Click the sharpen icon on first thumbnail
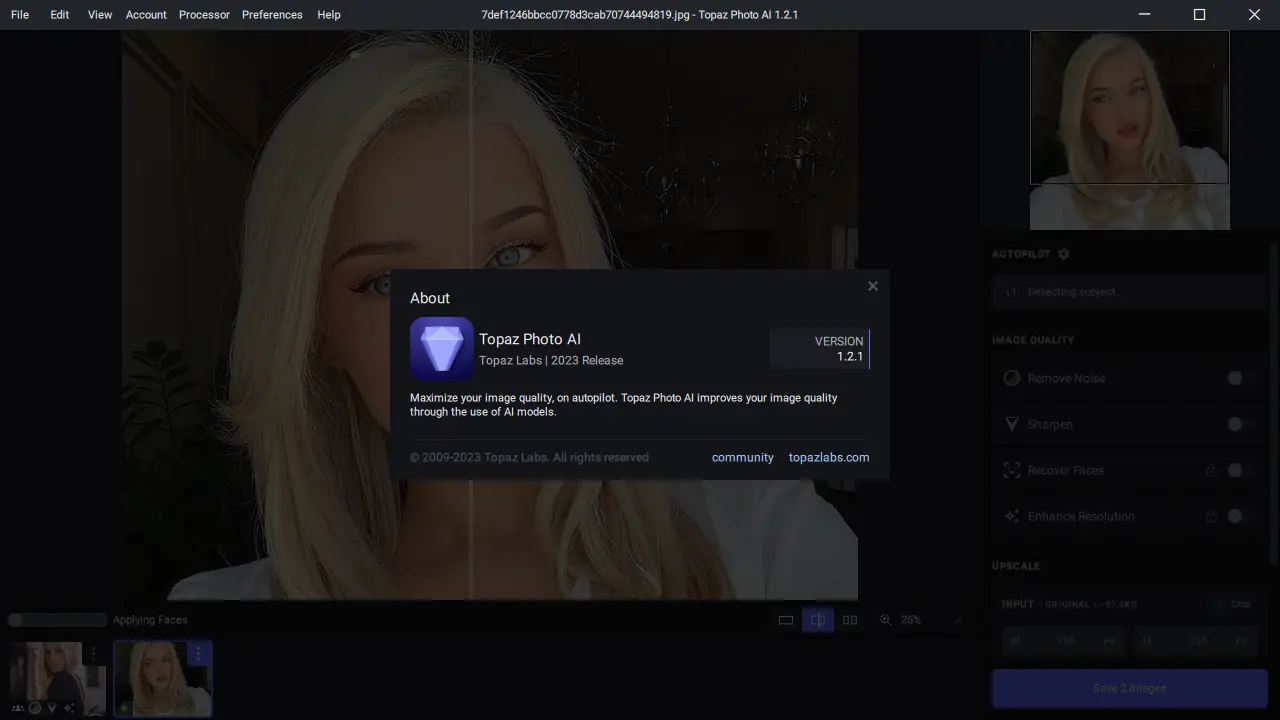This screenshot has width=1280, height=720. coord(52,708)
